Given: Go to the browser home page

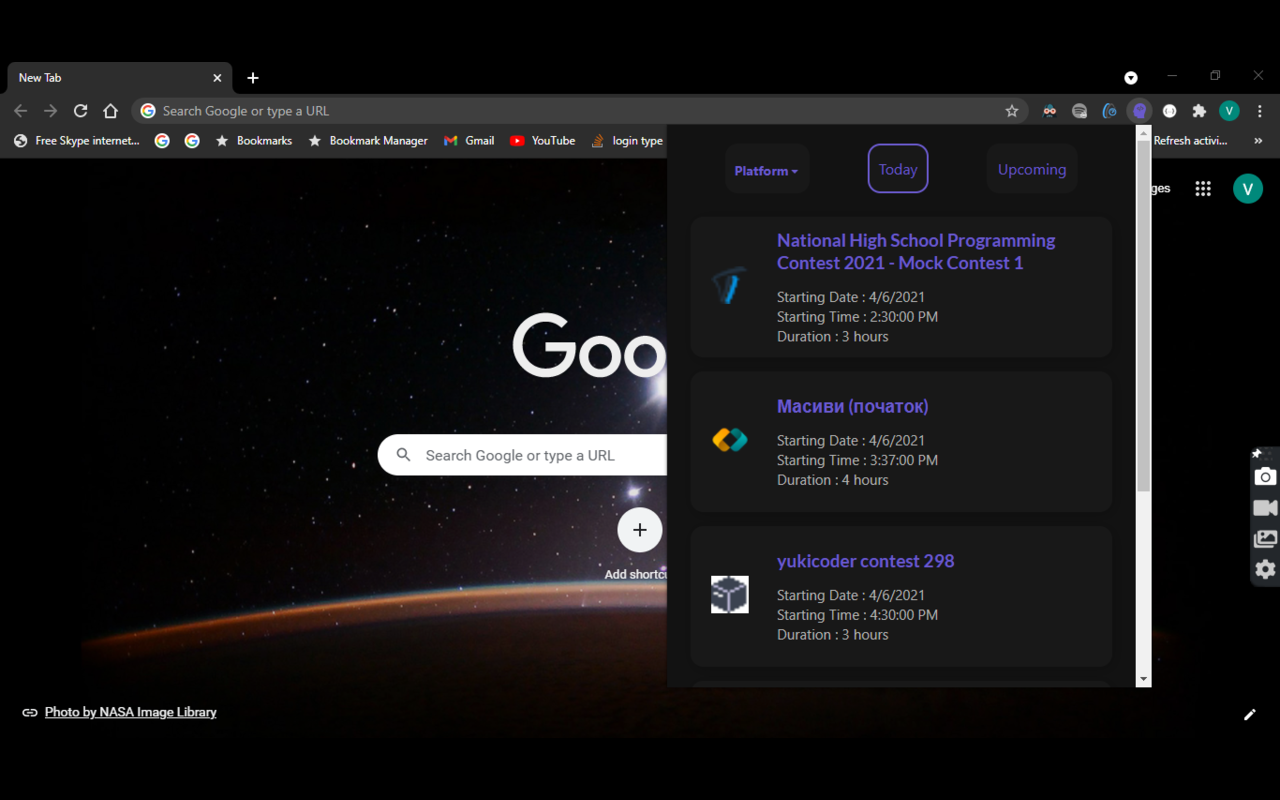Looking at the screenshot, I should (111, 111).
